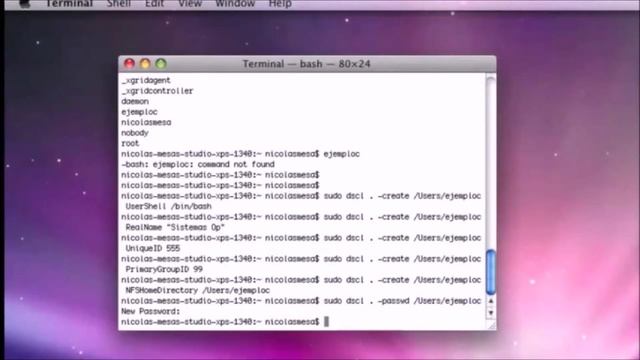Click the Terminal title bar text
The width and height of the screenshot is (640, 360).
[306, 64]
